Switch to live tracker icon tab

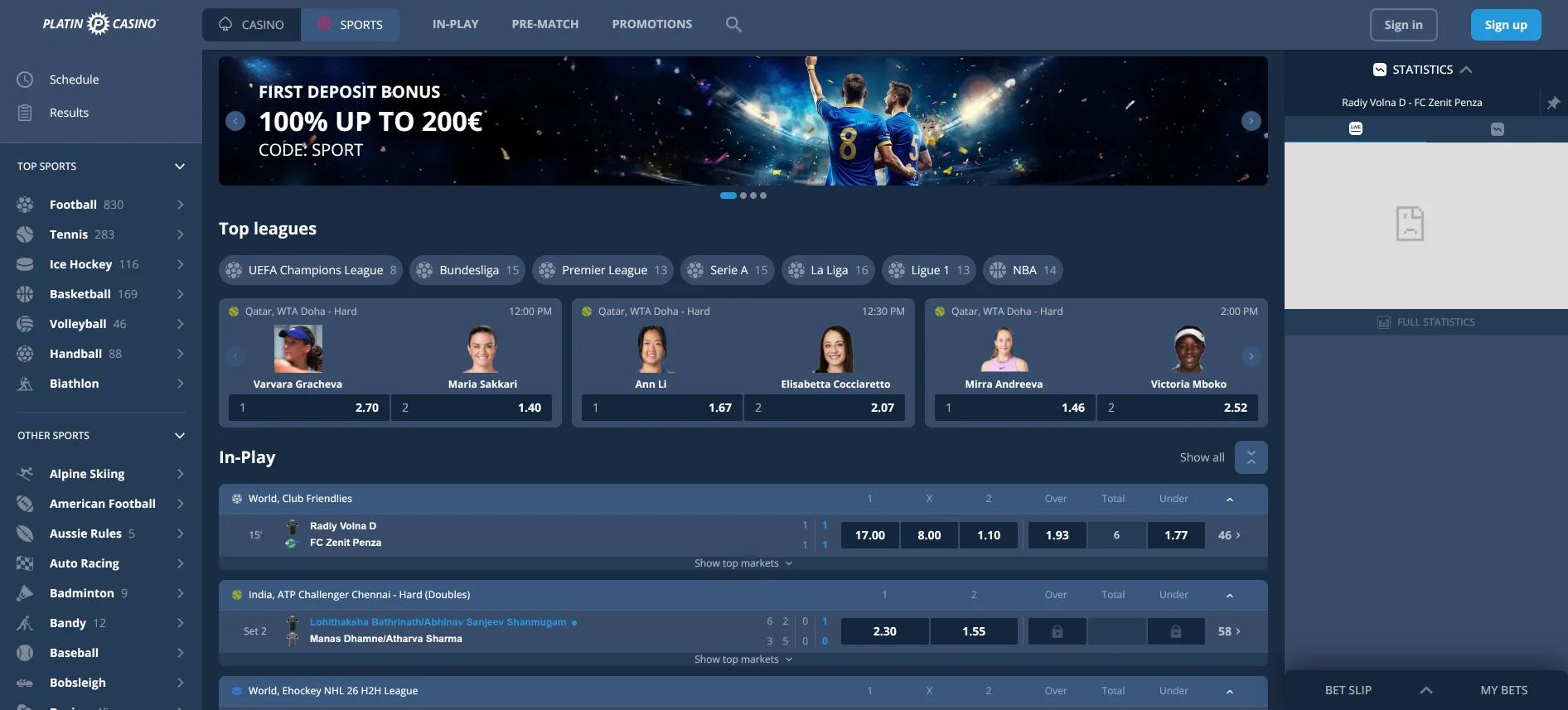click(1356, 128)
